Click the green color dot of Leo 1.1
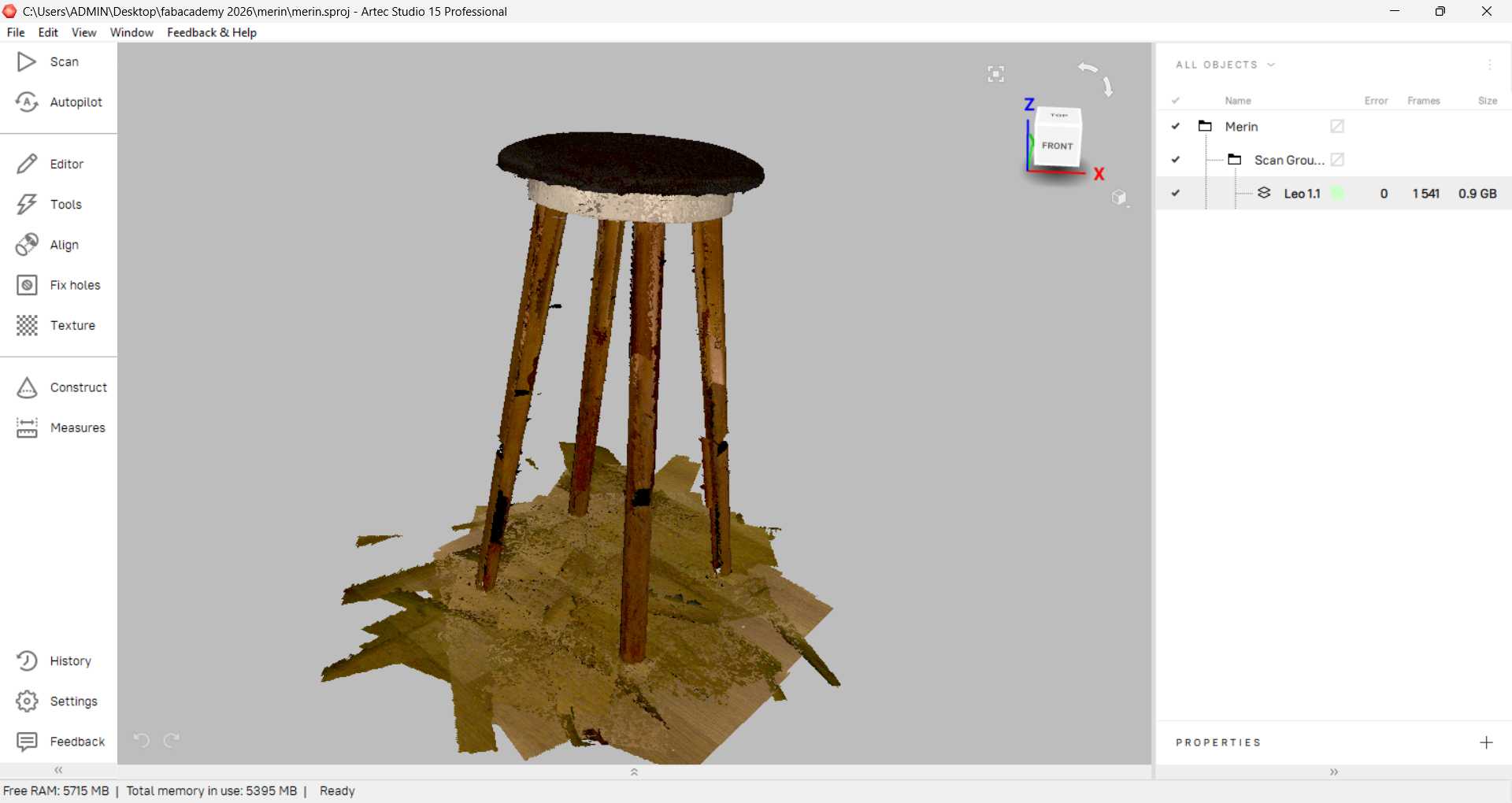The height and width of the screenshot is (803, 1512). pyautogui.click(x=1337, y=193)
